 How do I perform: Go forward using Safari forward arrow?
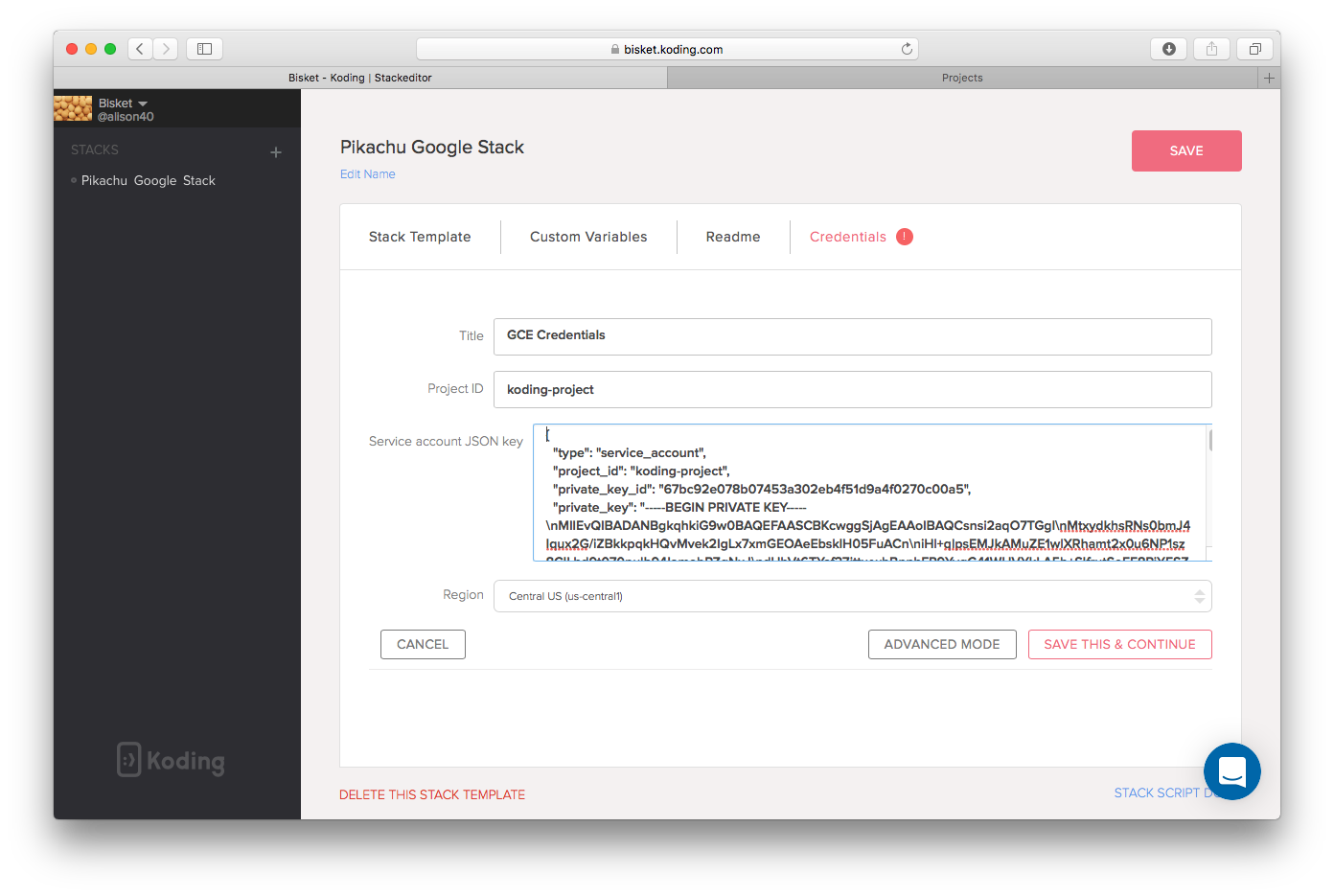click(x=166, y=49)
